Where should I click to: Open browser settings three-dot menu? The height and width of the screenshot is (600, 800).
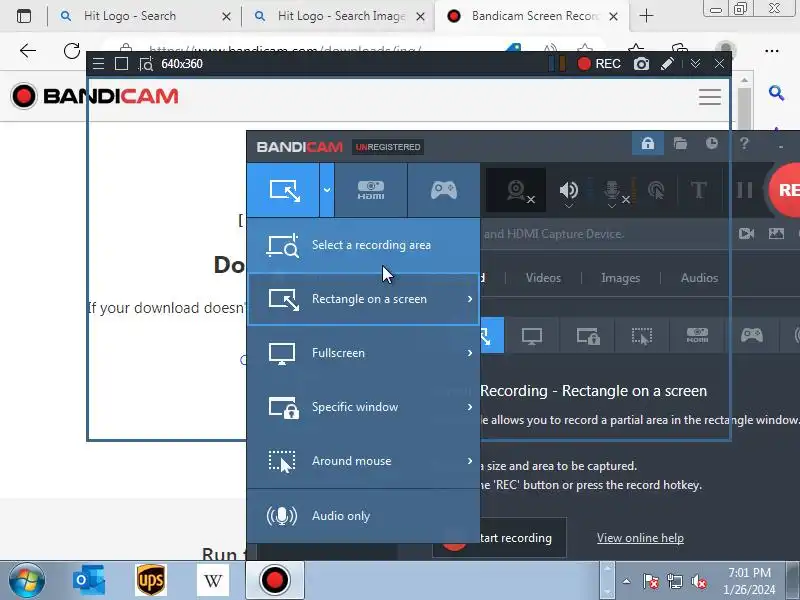[772, 51]
